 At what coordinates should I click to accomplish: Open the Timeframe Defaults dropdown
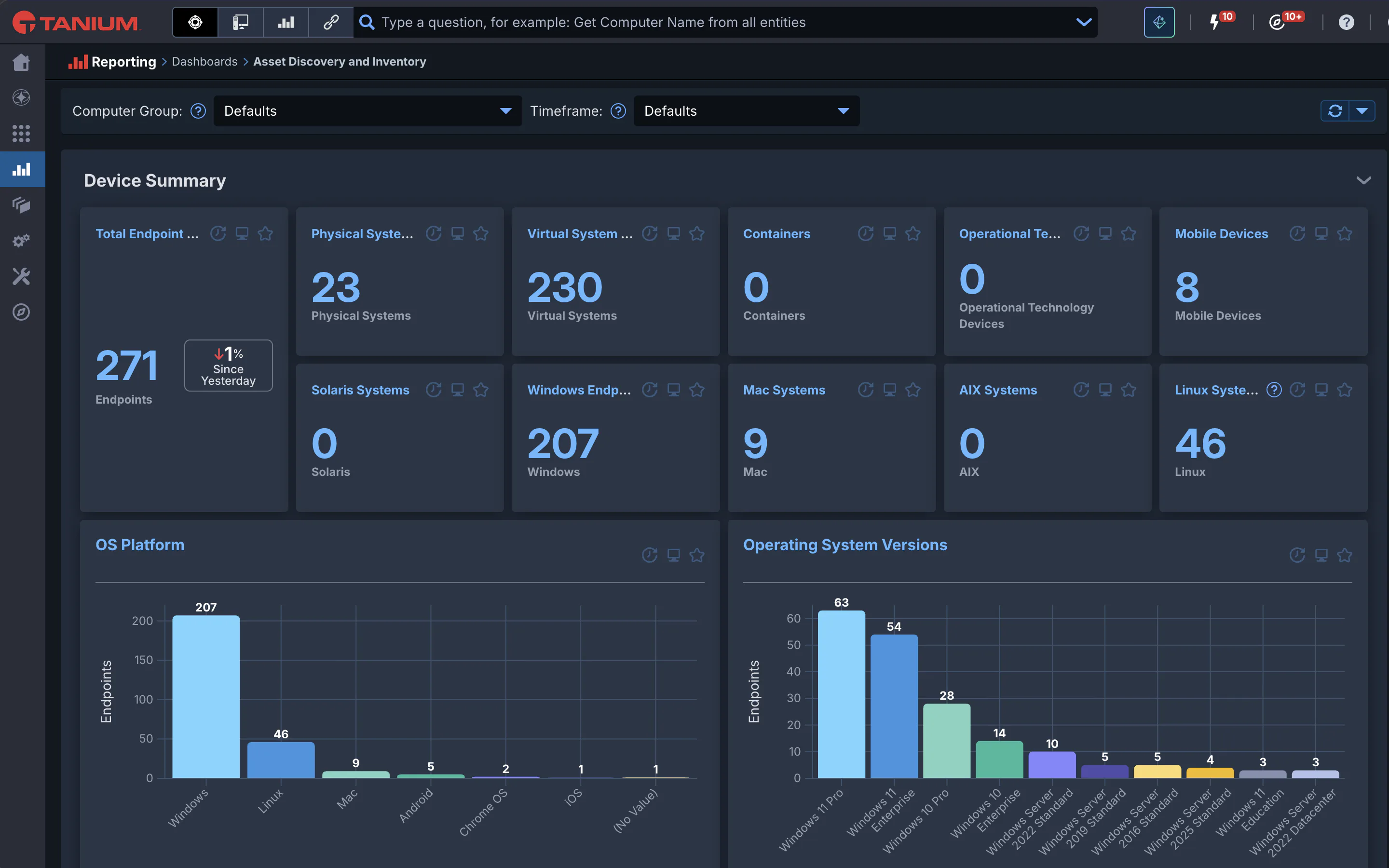pyautogui.click(x=747, y=111)
